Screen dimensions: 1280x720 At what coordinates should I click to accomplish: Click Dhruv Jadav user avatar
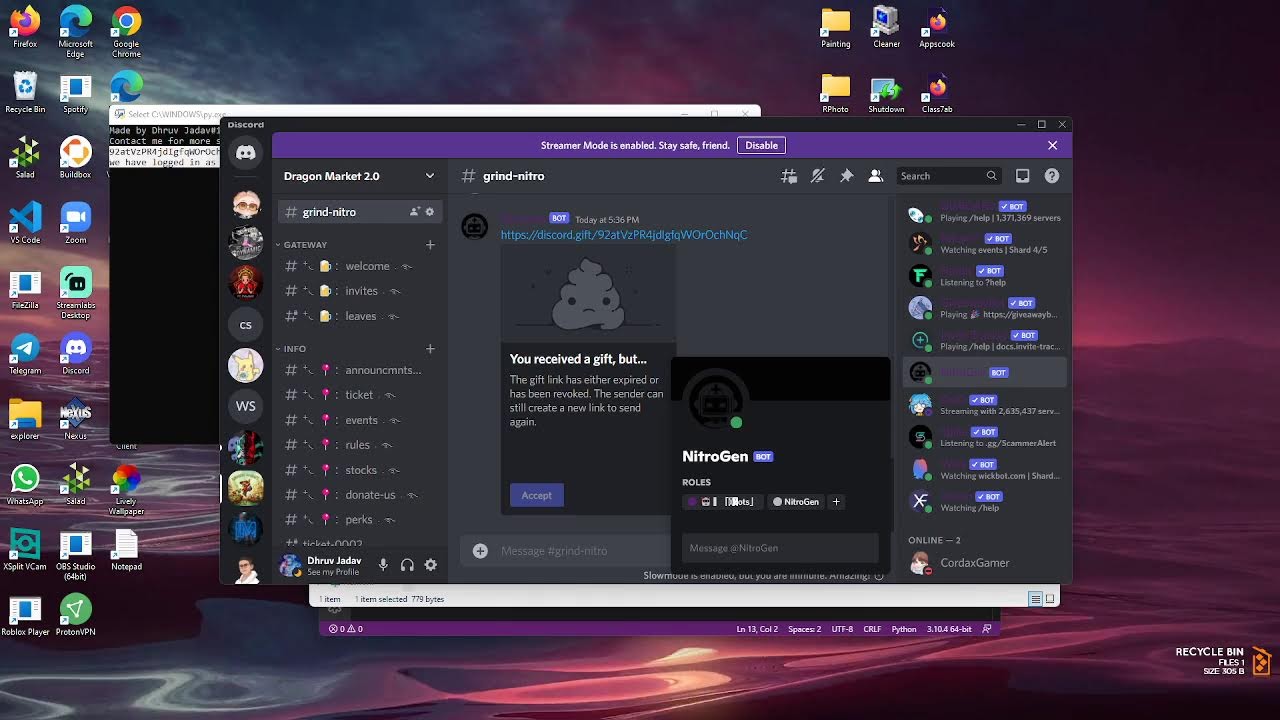[x=290, y=565]
